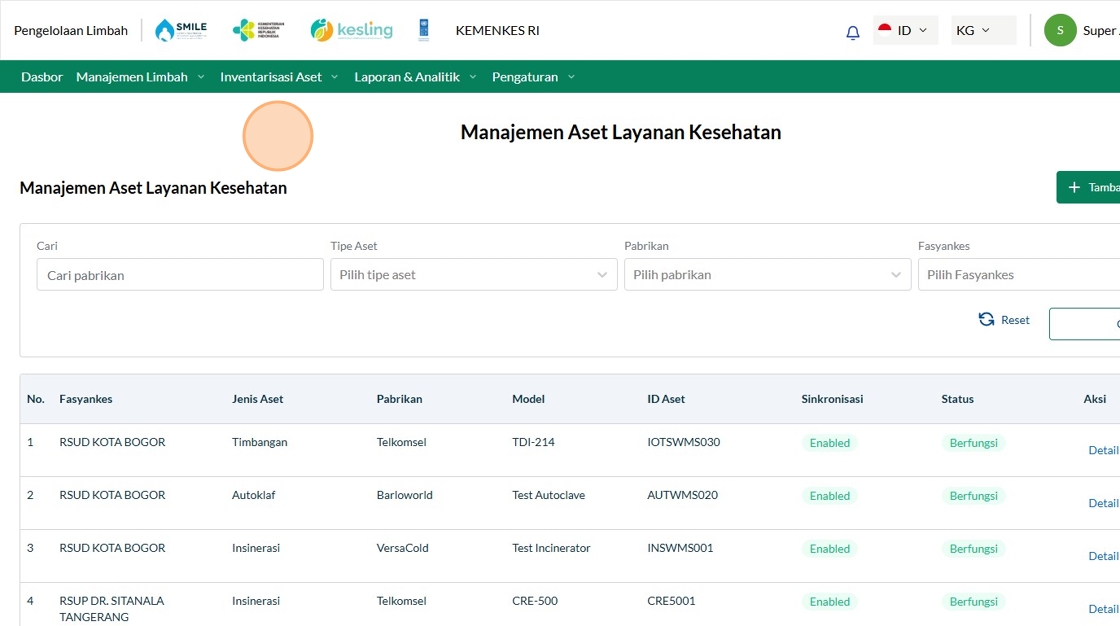
Task: Open the Pabrikan filter dropdown
Action: pos(767,275)
